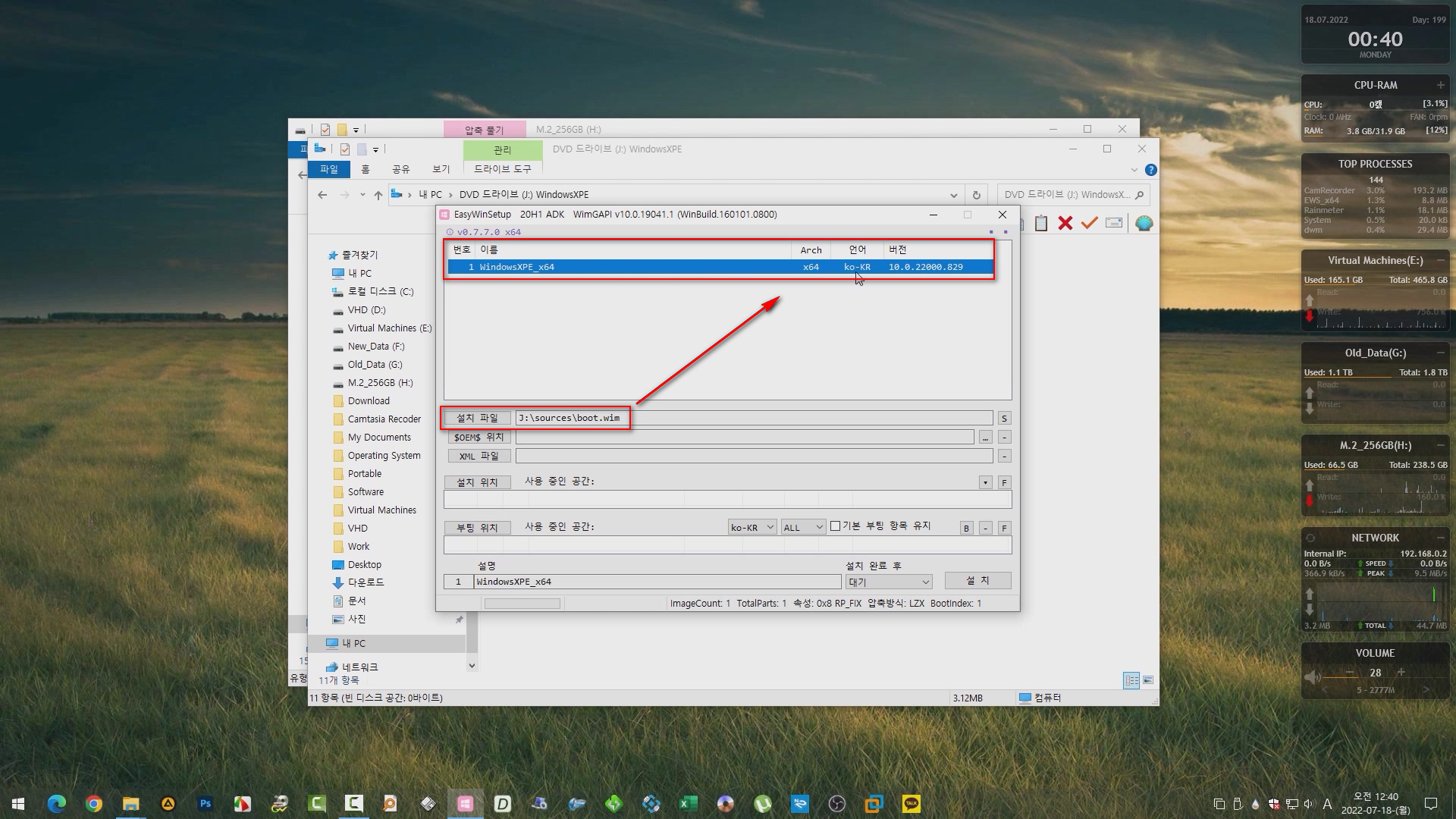Click the navigation pane scroll-down arrow

472,666
